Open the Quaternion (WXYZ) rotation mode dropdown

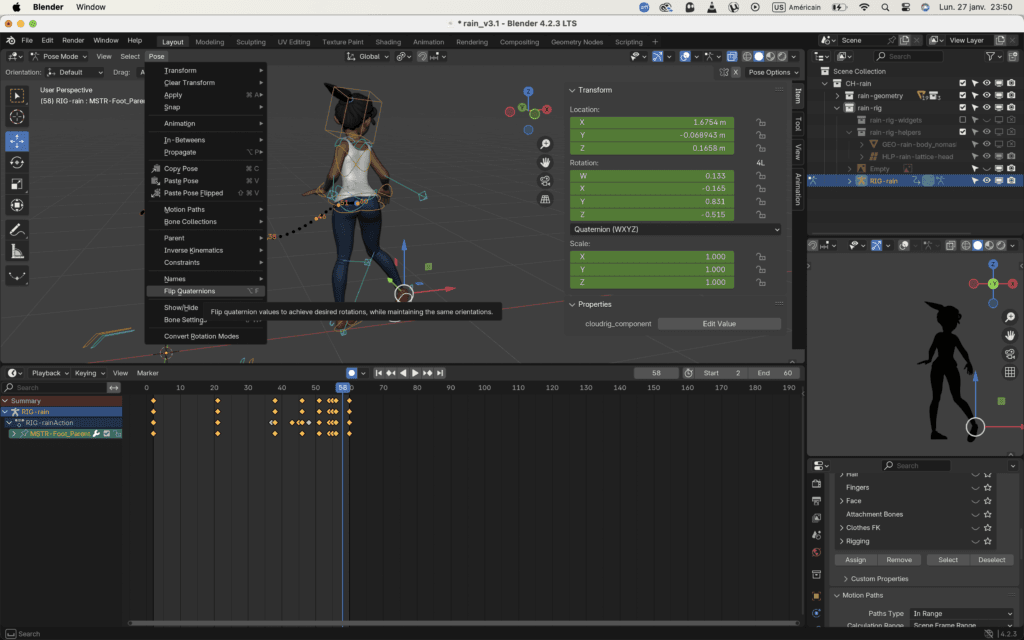pos(676,229)
